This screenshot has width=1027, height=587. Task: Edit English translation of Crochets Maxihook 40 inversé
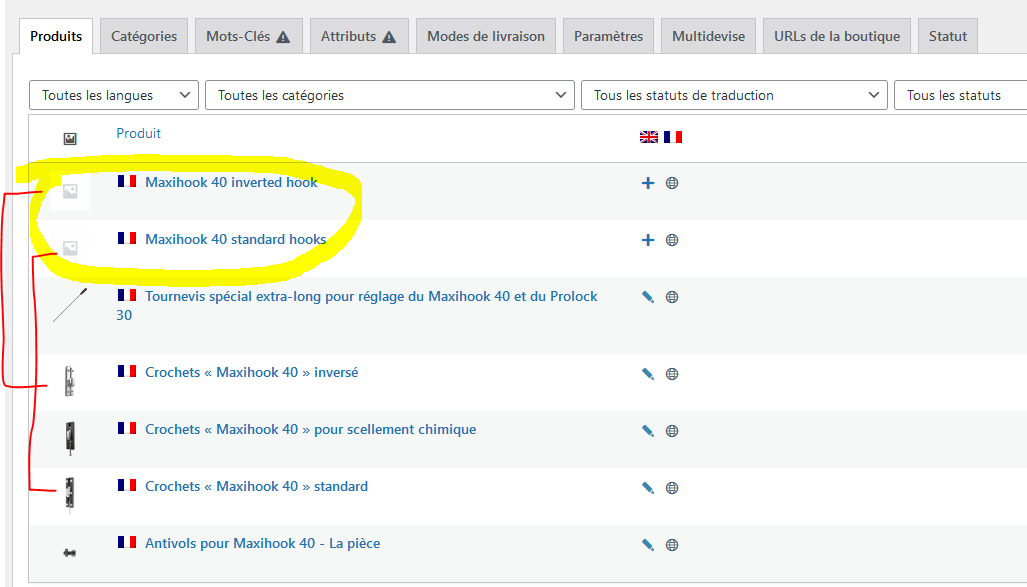pos(648,373)
